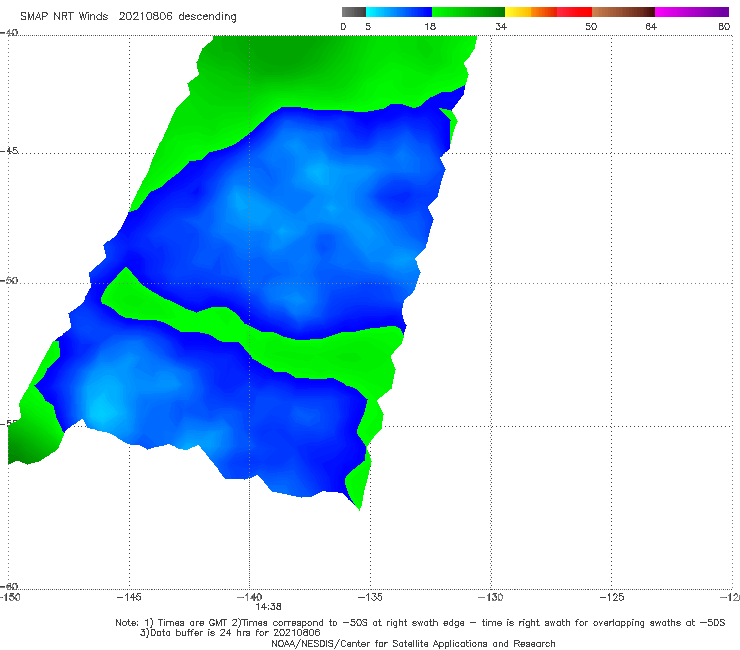Viewport: 740px width, 650px height.
Task: Click the 'NOAA/NESDIS/Center for Satellite Applications and Research' credit
Action: pyautogui.click(x=413, y=644)
